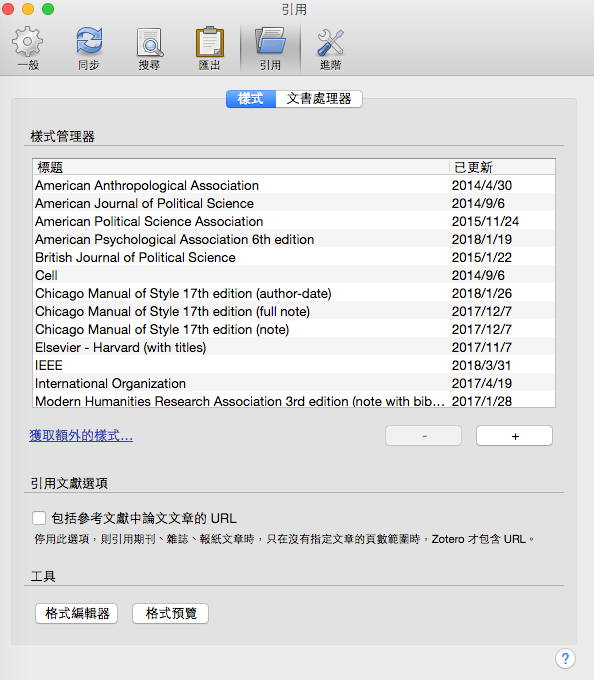Select the Cell citation style row
Screen dimensions: 594x680
pyautogui.click(x=294, y=275)
